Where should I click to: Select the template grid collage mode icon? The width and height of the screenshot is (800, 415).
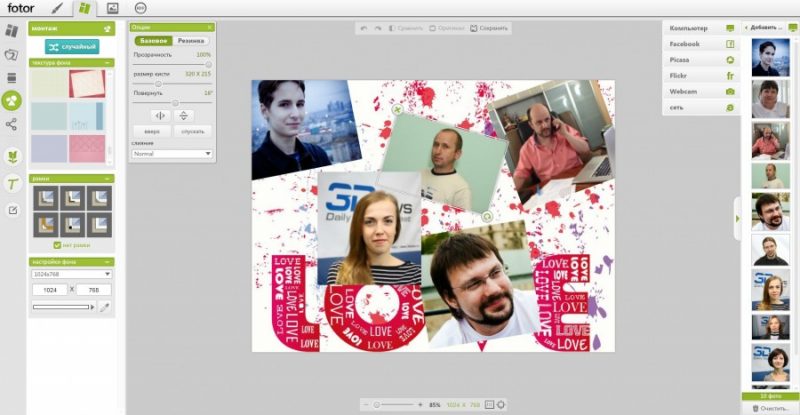point(11,31)
